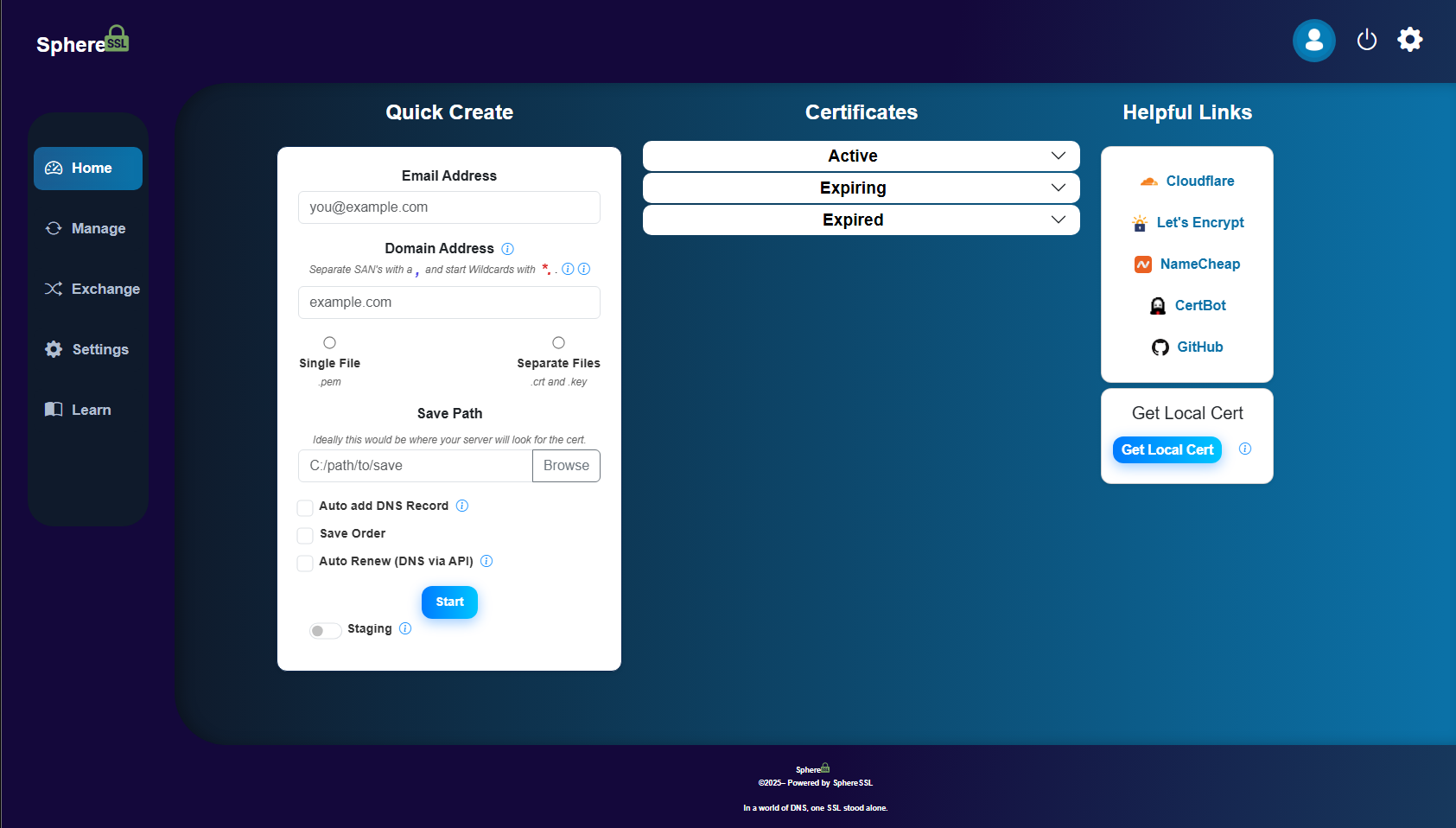Check the Save Order checkbox
This screenshot has height=828, width=1456.
(x=305, y=535)
